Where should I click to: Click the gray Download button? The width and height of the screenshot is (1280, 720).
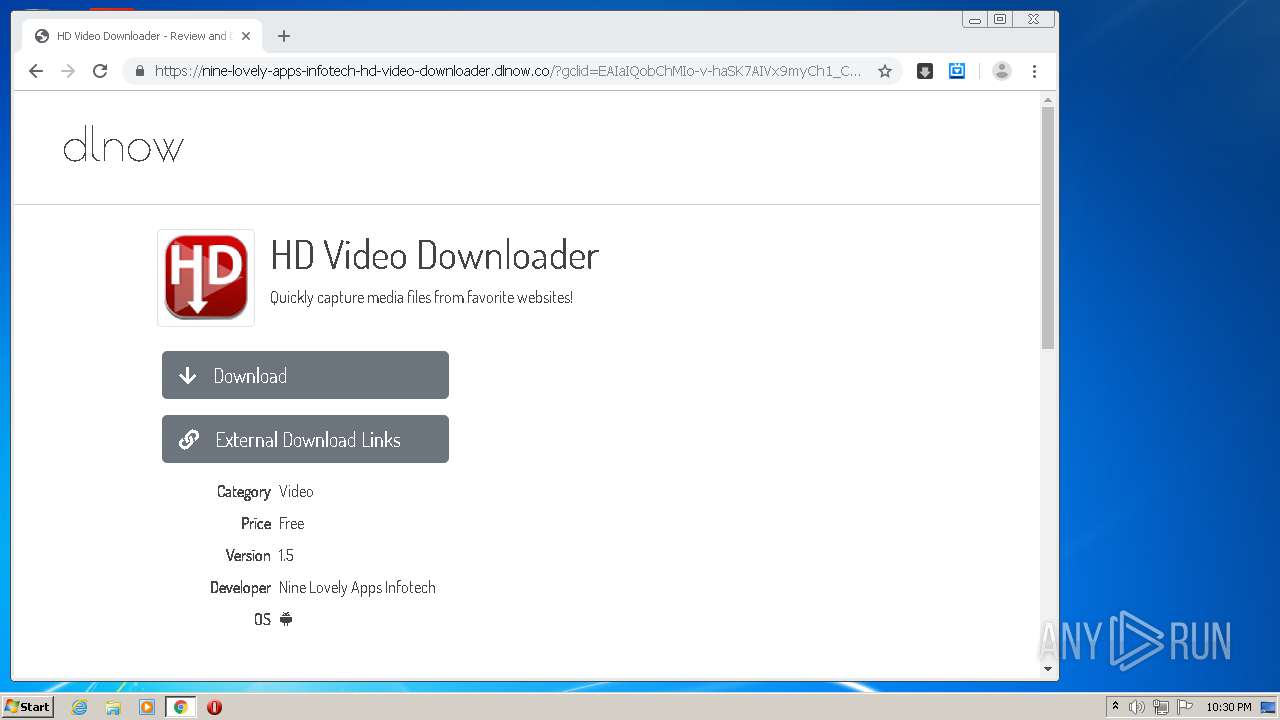pos(305,375)
